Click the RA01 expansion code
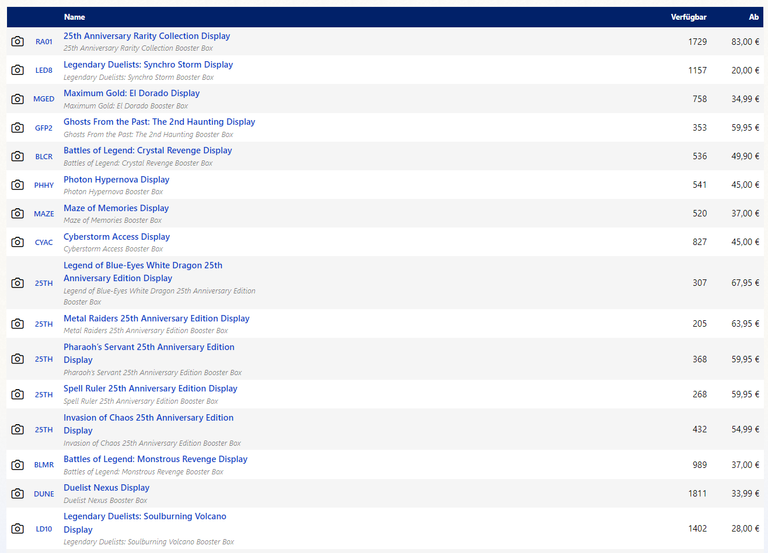The height and width of the screenshot is (553, 768). coord(44,42)
